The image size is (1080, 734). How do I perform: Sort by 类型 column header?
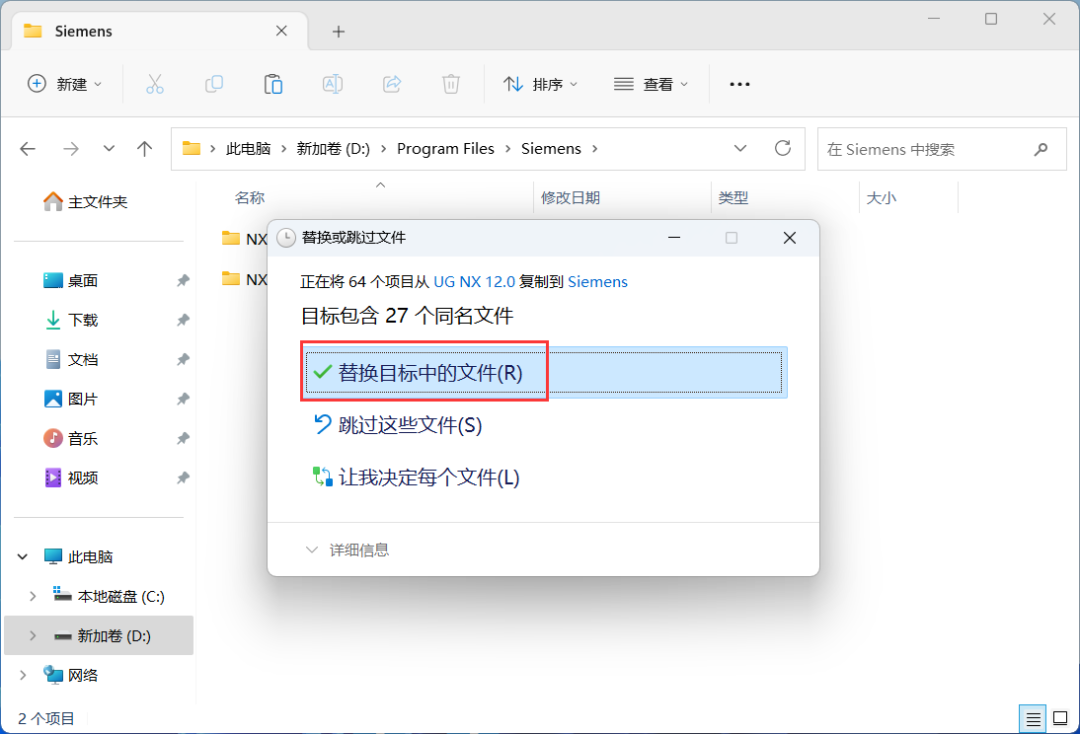733,198
